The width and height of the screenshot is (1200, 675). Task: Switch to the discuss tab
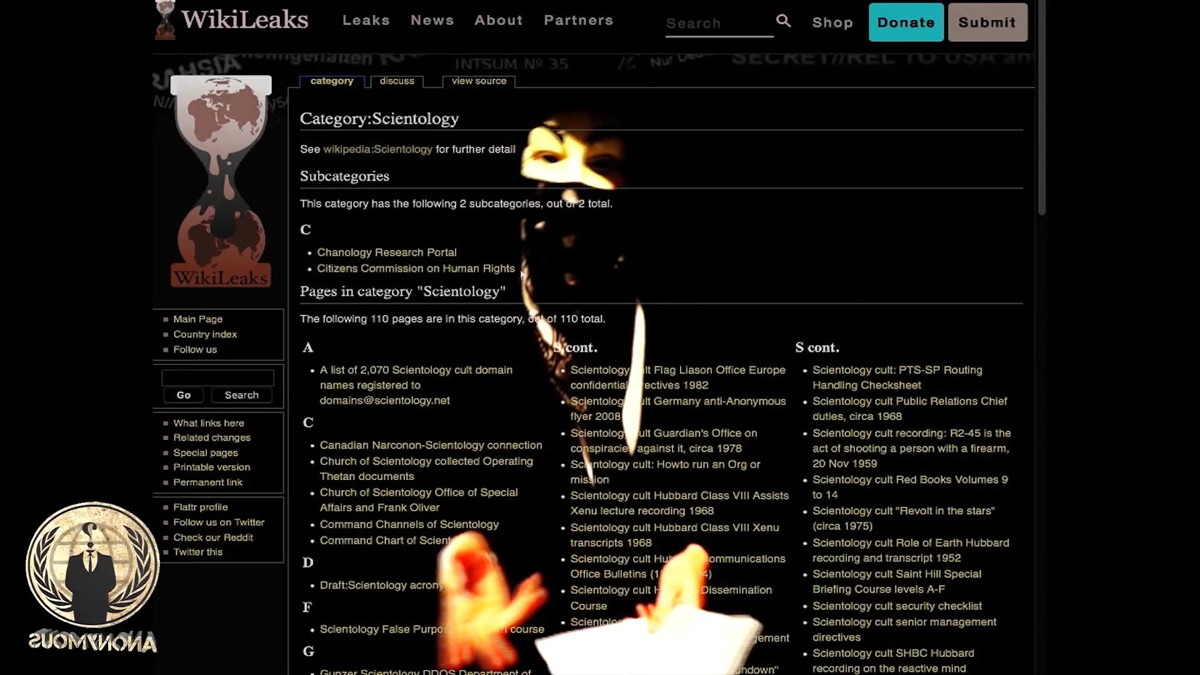(x=397, y=81)
